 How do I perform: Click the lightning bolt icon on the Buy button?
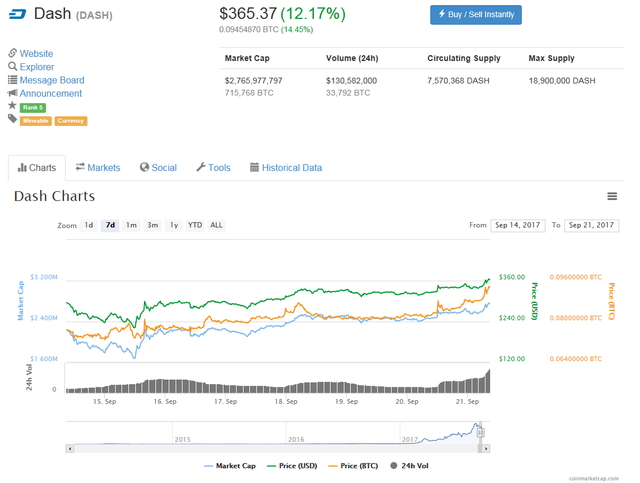pyautogui.click(x=442, y=14)
